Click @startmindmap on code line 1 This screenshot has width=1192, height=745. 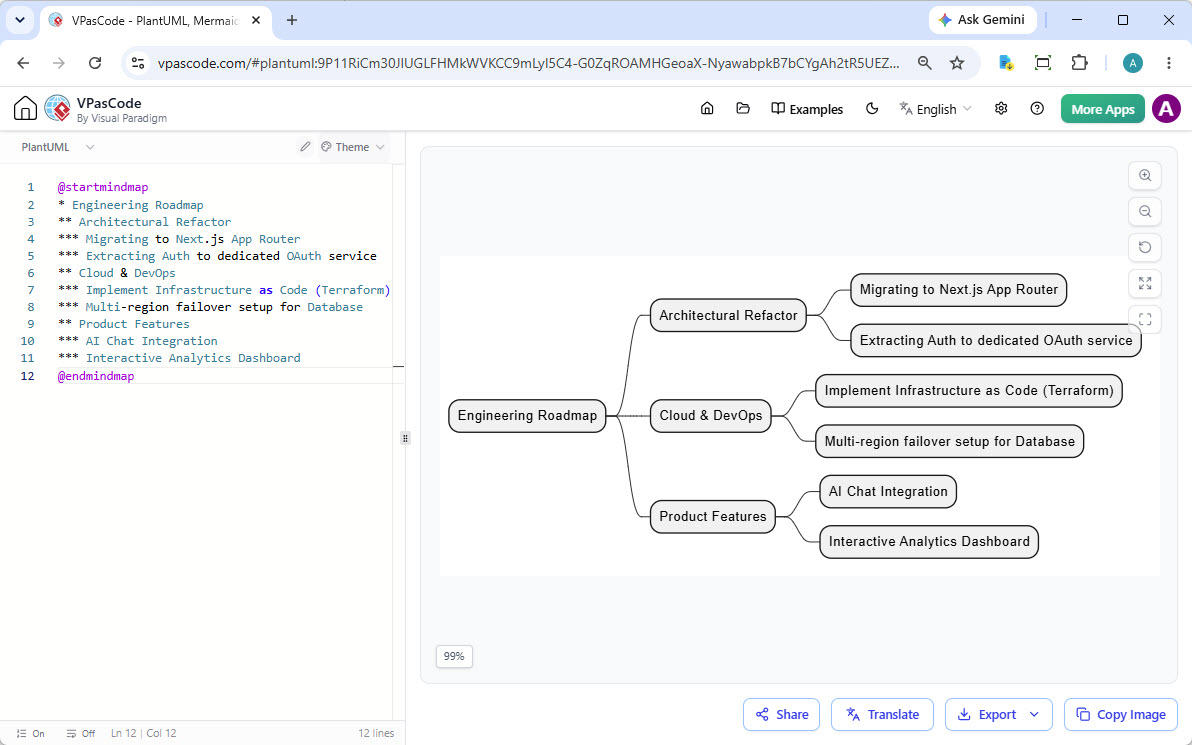pyautogui.click(x=103, y=187)
